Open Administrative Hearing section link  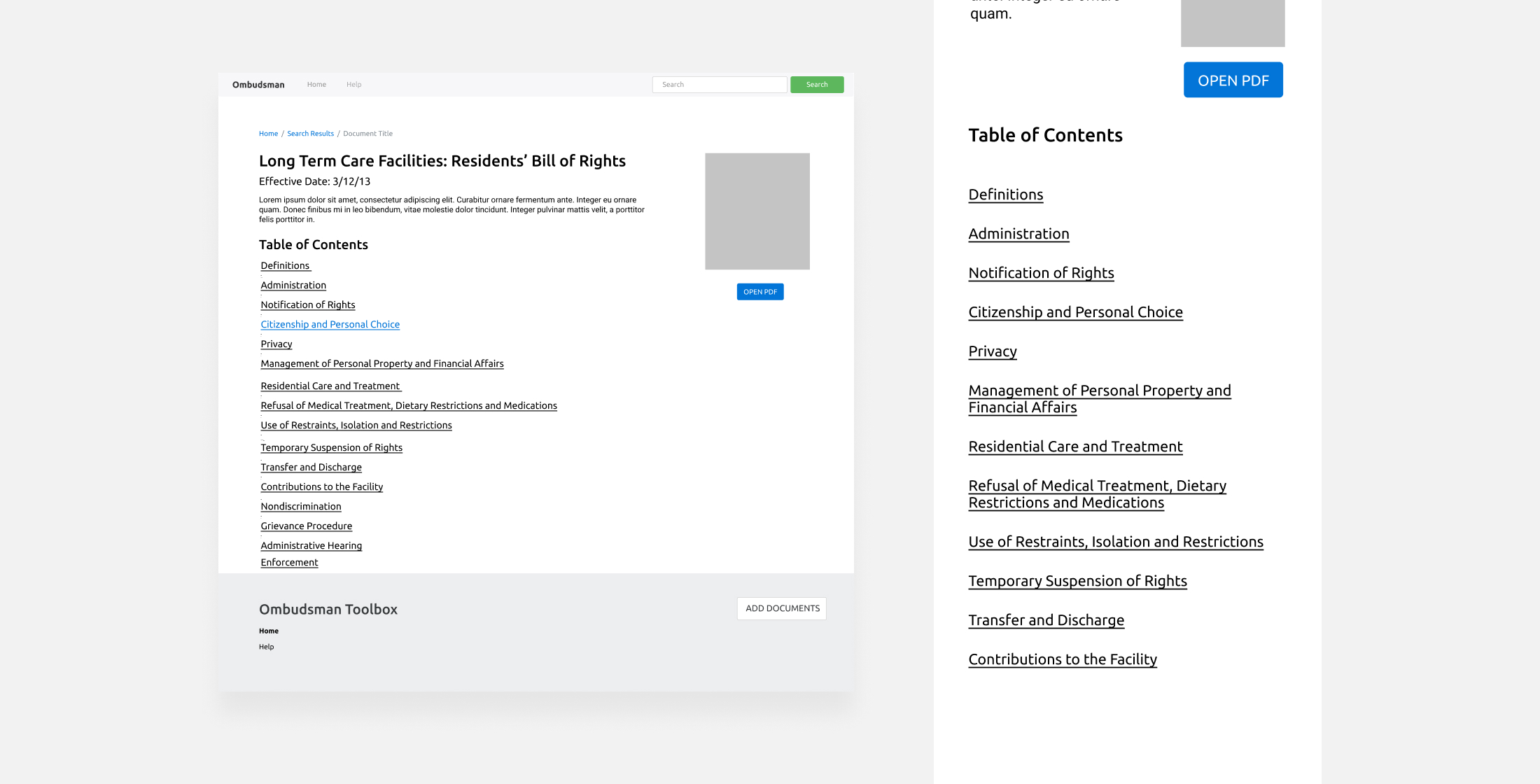coord(311,546)
